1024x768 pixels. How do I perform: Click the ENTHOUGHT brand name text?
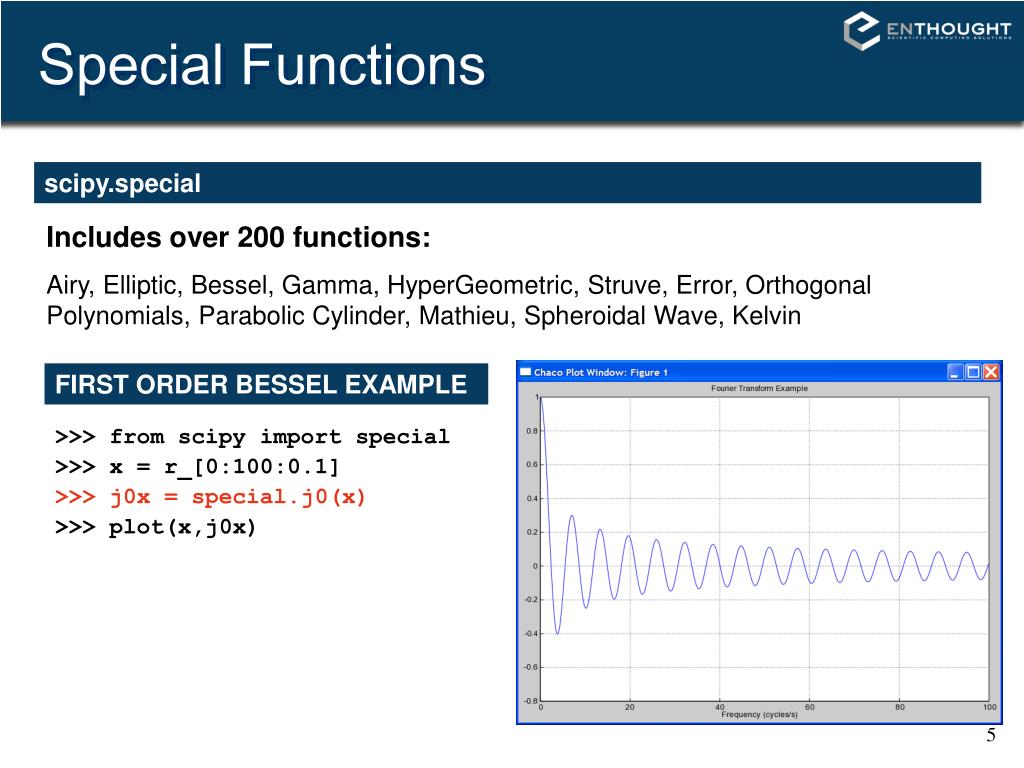pyautogui.click(x=948, y=29)
